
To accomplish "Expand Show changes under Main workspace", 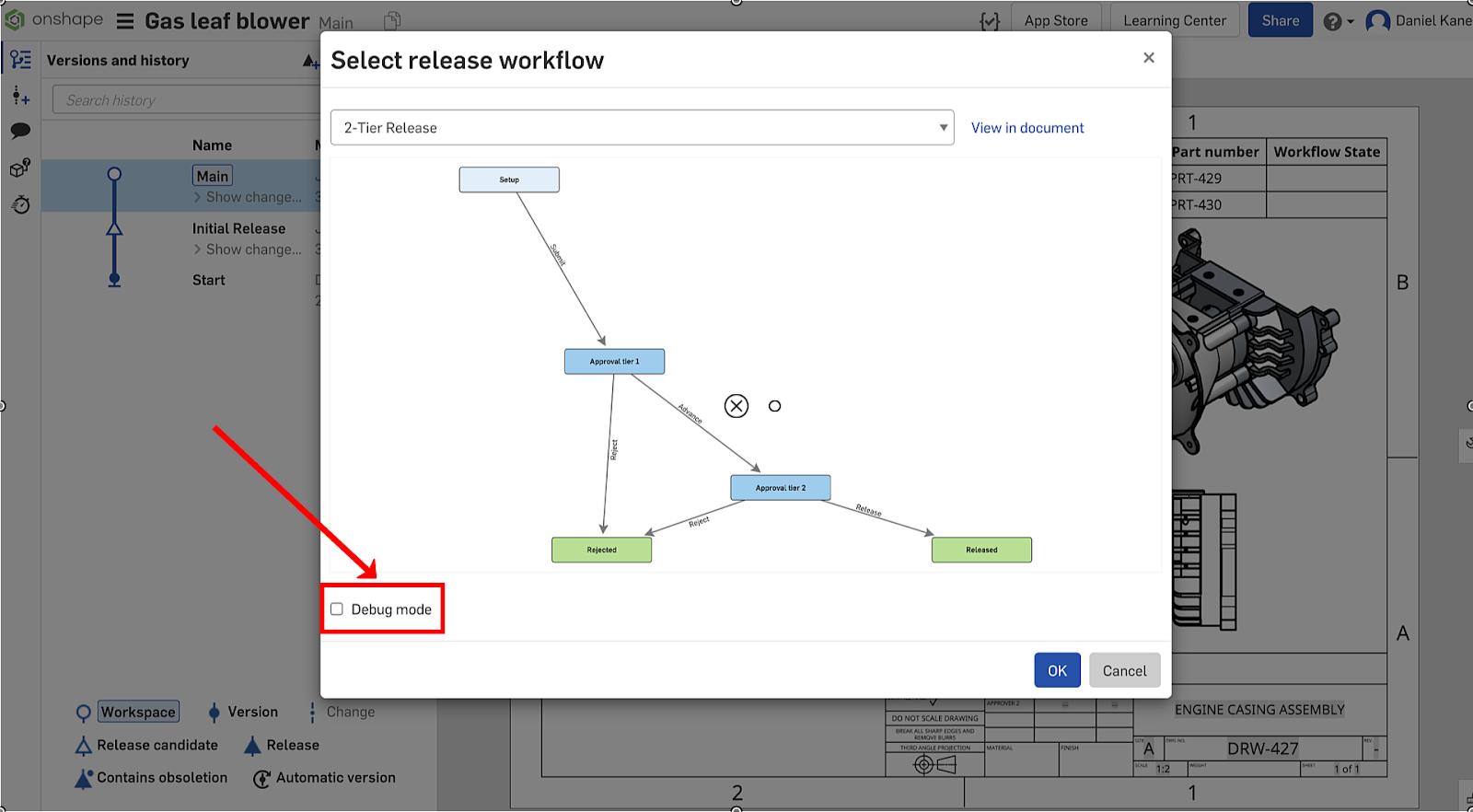I will coord(247,197).
